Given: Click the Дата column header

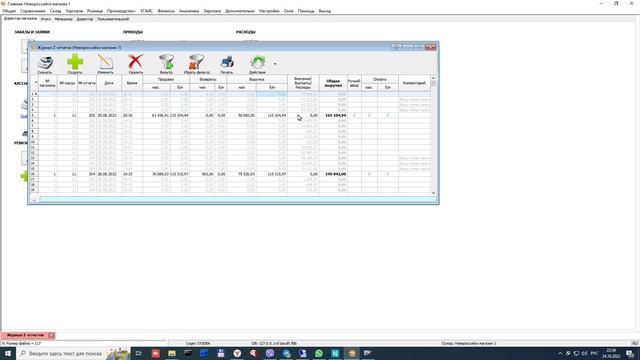Looking at the screenshot, I should click(109, 83).
